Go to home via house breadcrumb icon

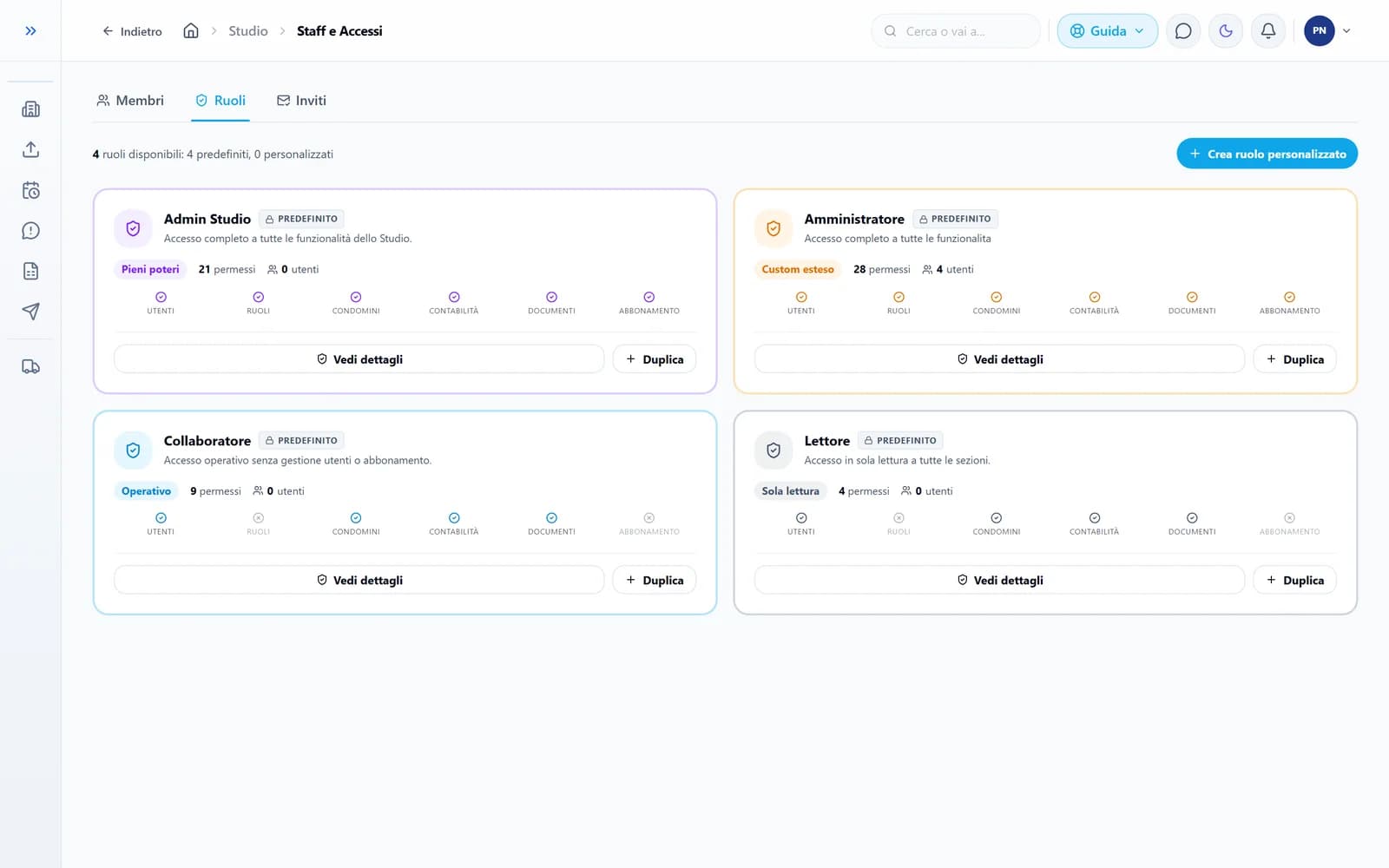(191, 31)
